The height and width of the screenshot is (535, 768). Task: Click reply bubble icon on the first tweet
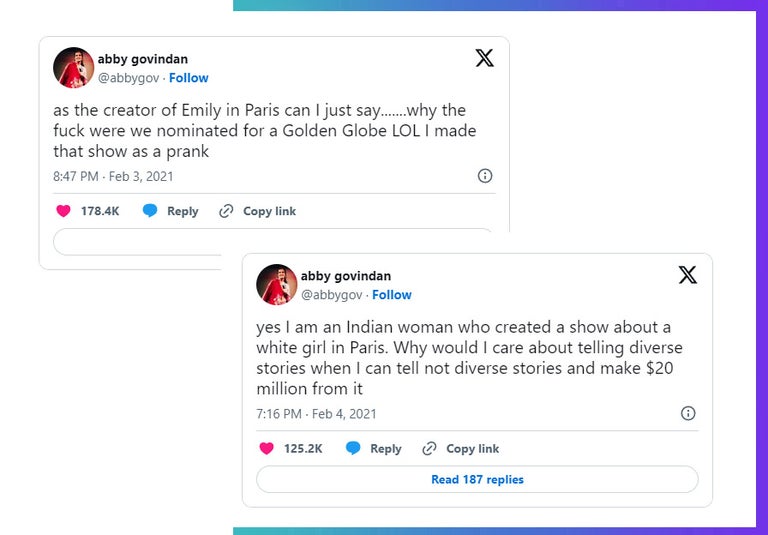[150, 211]
